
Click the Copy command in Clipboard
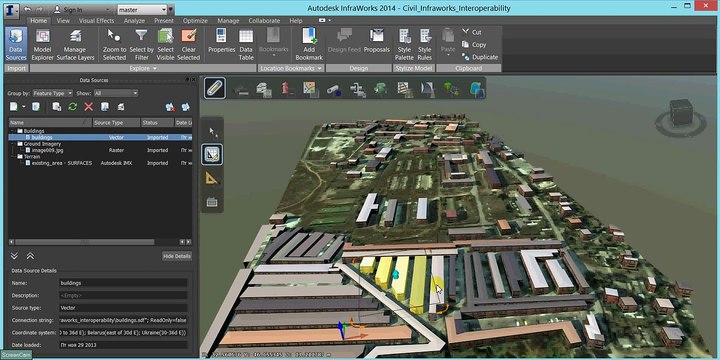474,45
